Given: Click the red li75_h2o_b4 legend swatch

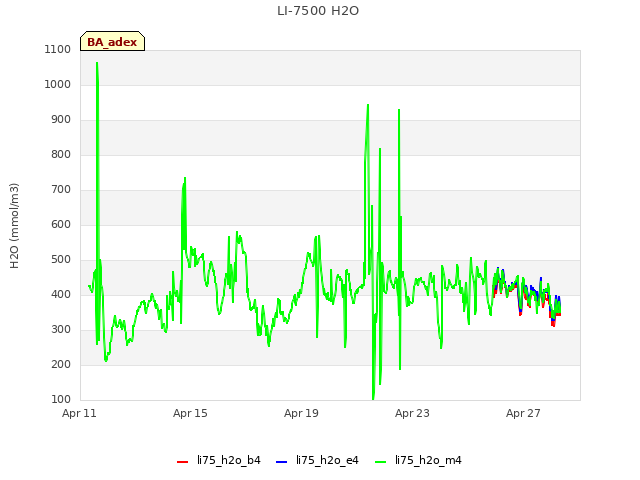Looking at the screenshot, I should [182, 462].
